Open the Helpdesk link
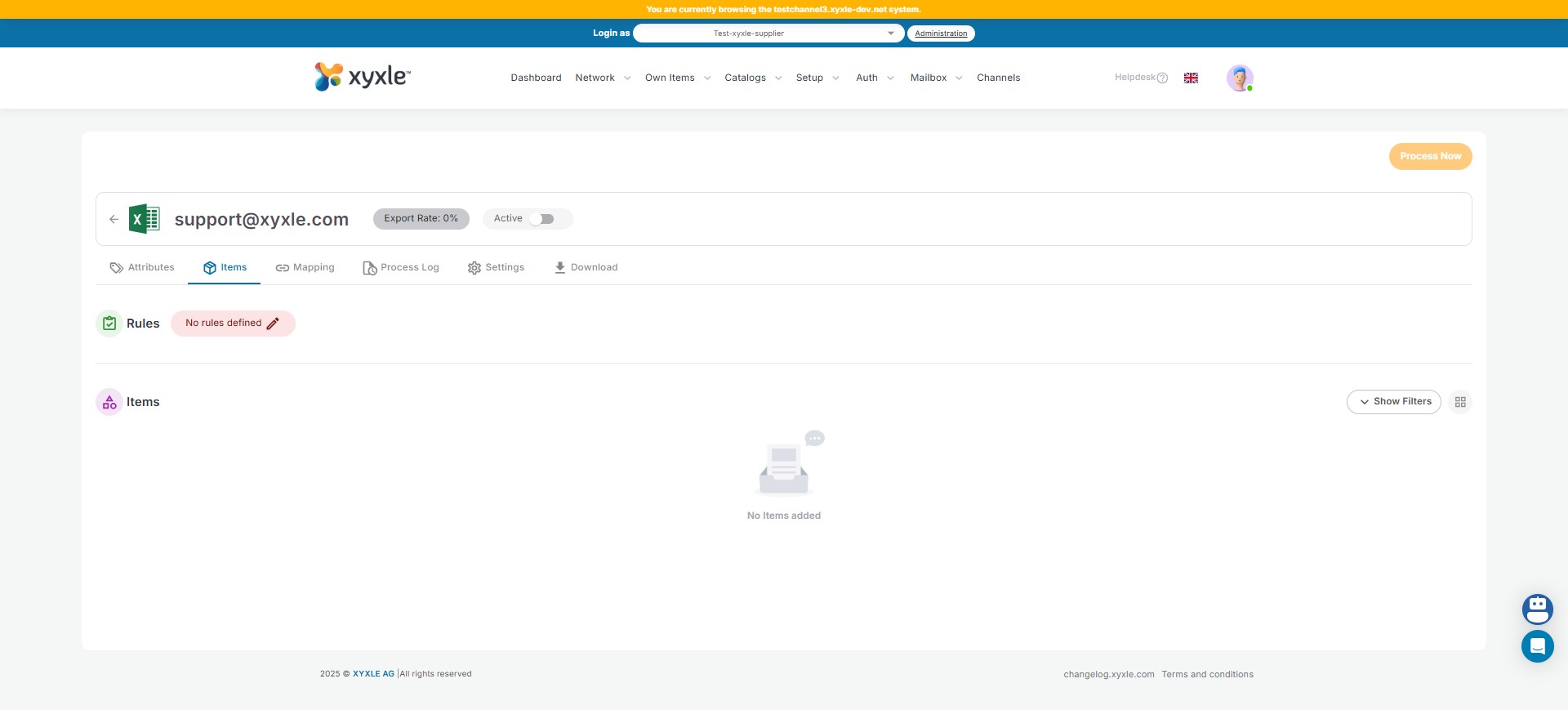Image resolution: width=1568 pixels, height=710 pixels. coord(1140,78)
